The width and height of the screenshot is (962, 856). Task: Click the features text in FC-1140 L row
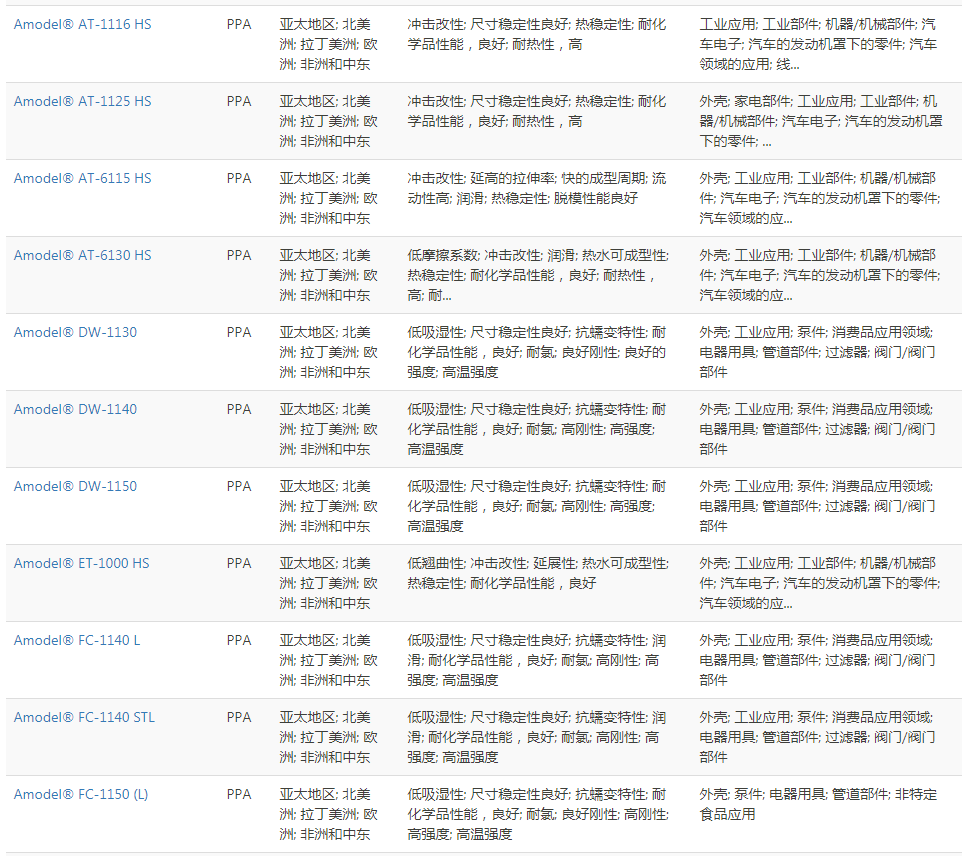(537, 660)
